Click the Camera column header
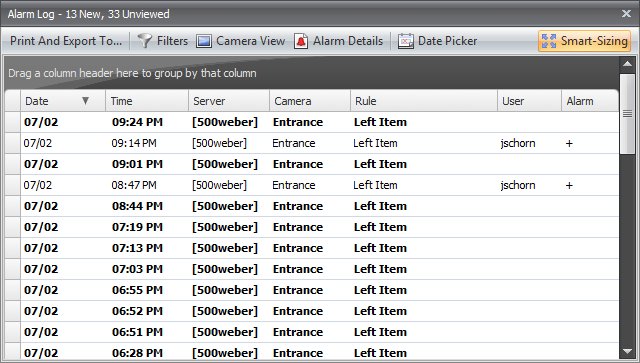The width and height of the screenshot is (640, 363). 310,101
